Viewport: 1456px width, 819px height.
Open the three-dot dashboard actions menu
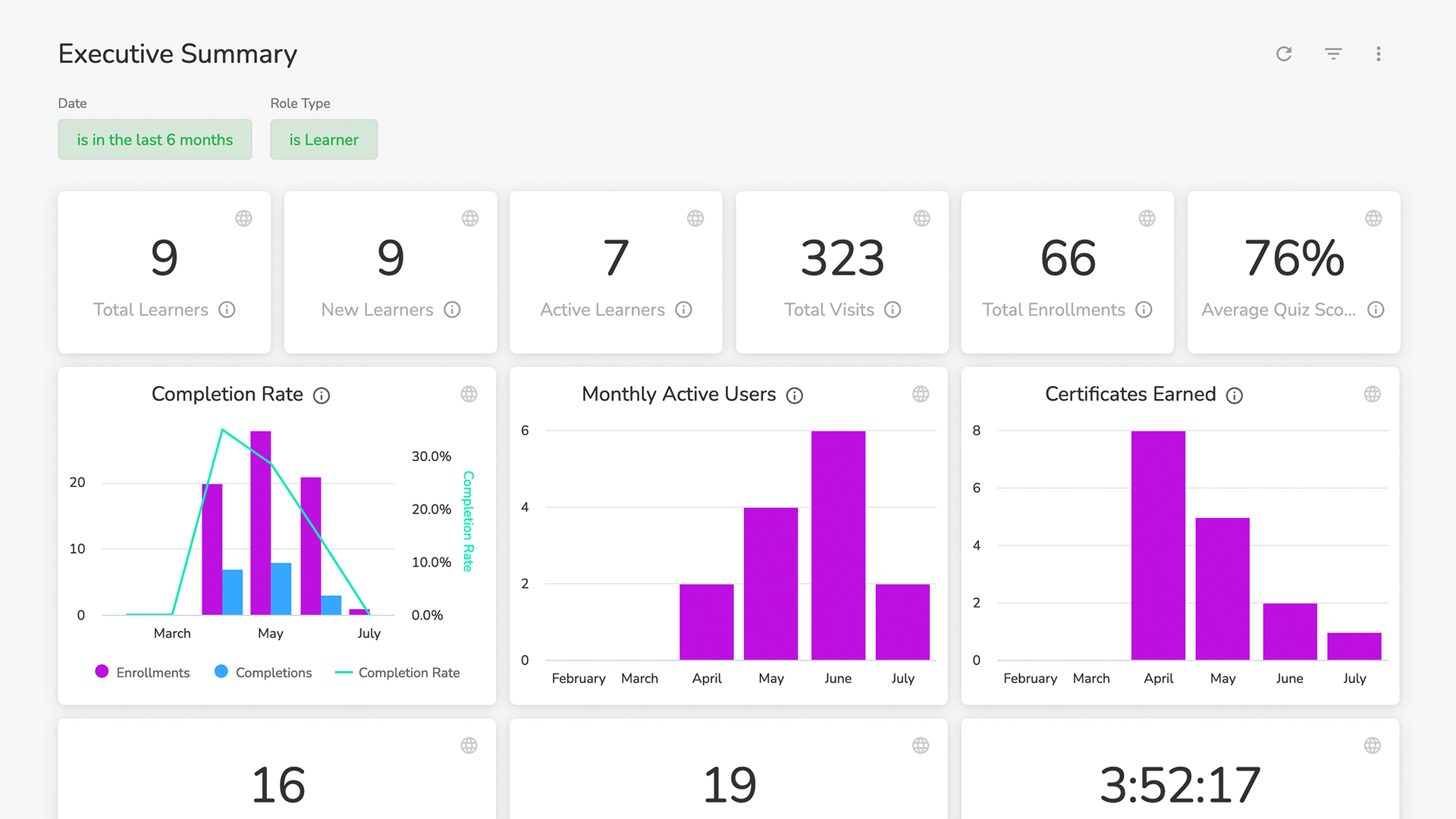point(1379,54)
